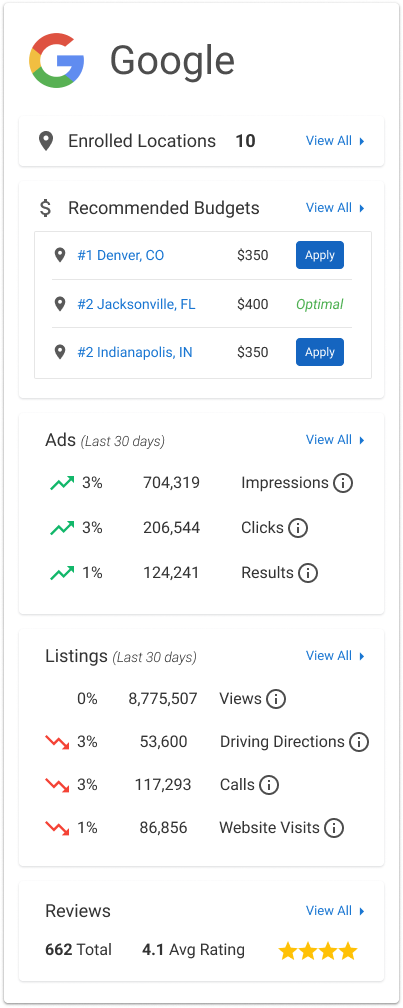Apply the $350 budget for Indianapolis, IN
Viewport: 403px width, 1008px height.
pyautogui.click(x=319, y=352)
